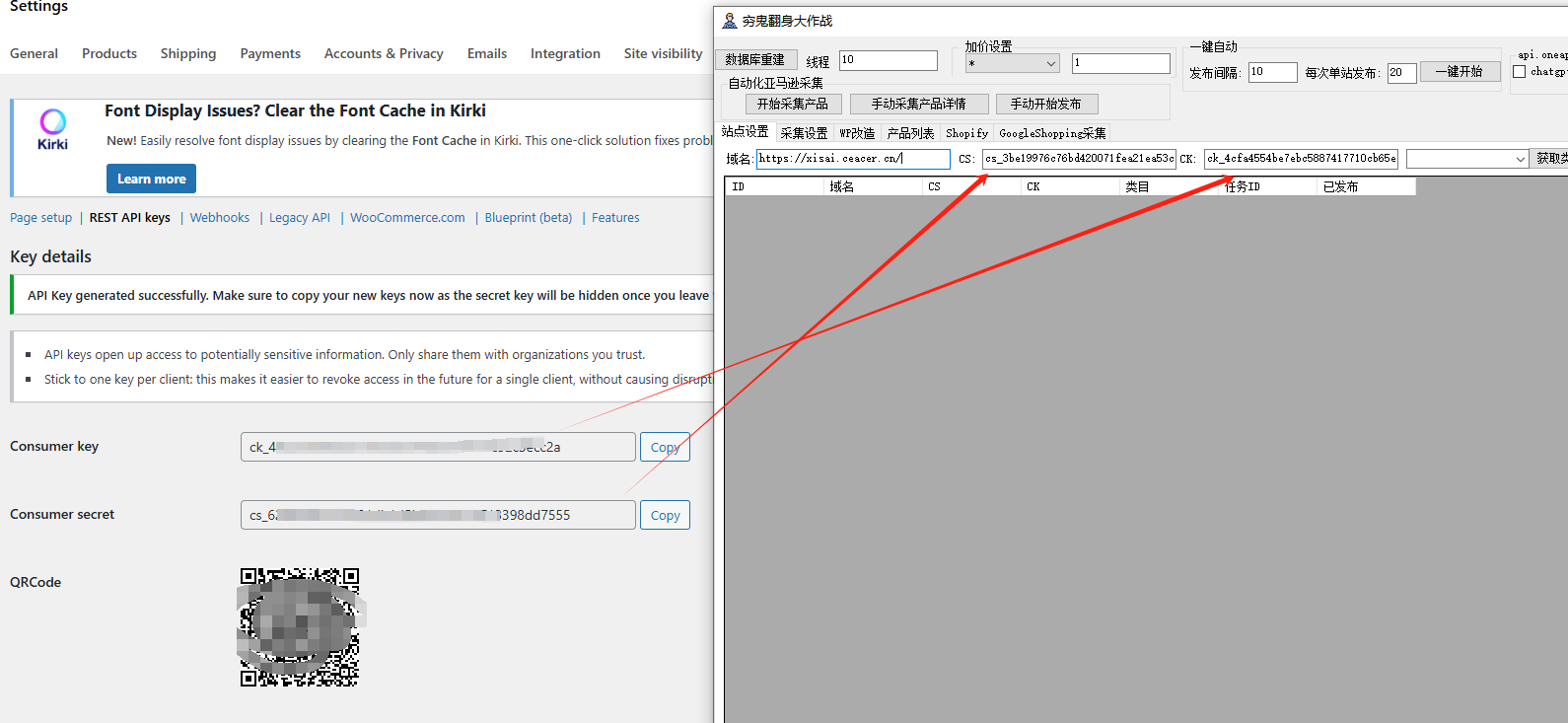The image size is (1568, 723).
Task: Click the 类目 column header
Action: (x=1170, y=186)
